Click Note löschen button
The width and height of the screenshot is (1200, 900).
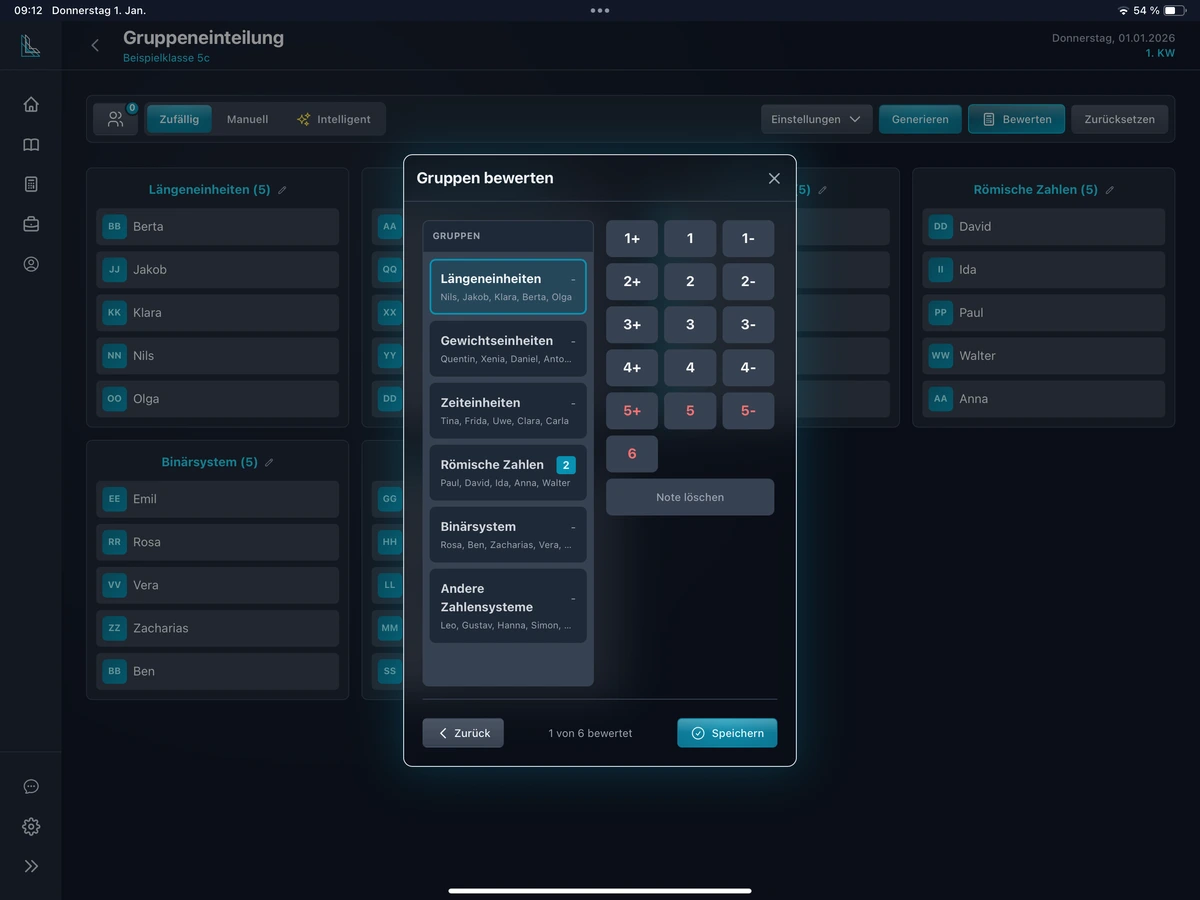690,497
